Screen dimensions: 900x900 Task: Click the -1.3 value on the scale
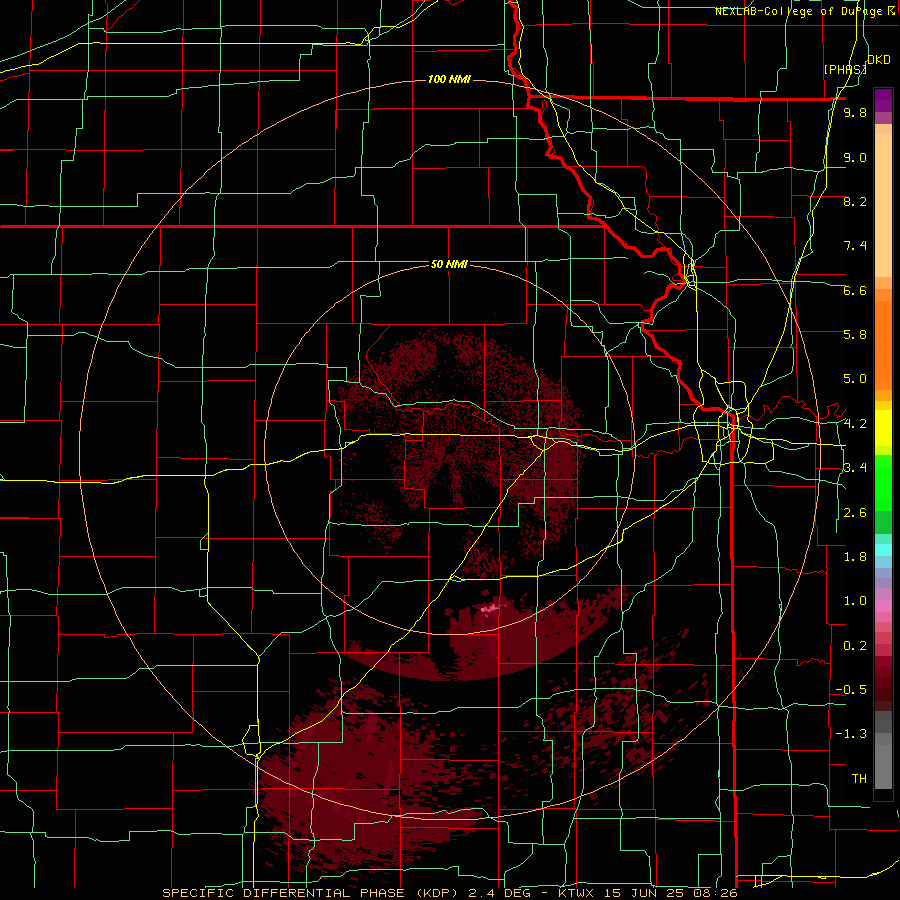[x=851, y=734]
